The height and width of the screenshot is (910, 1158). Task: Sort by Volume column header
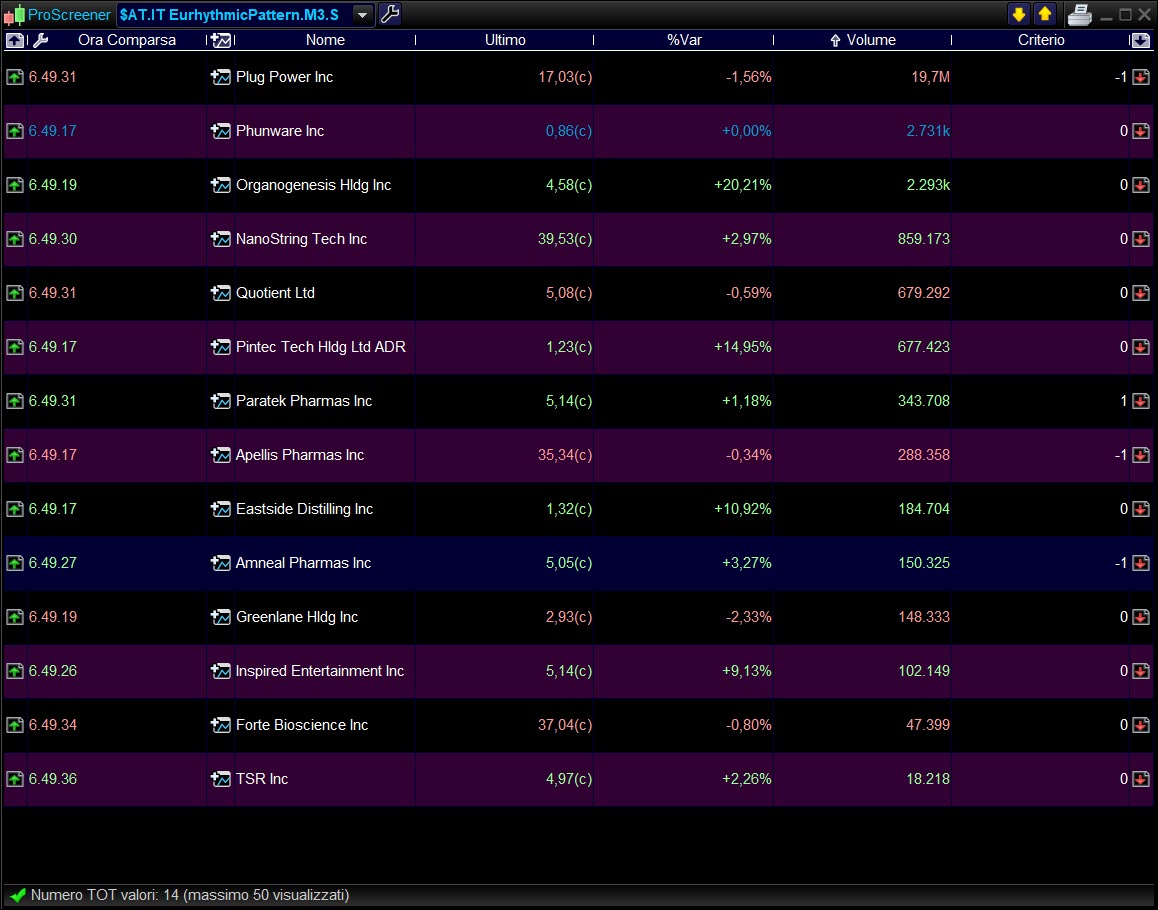871,40
